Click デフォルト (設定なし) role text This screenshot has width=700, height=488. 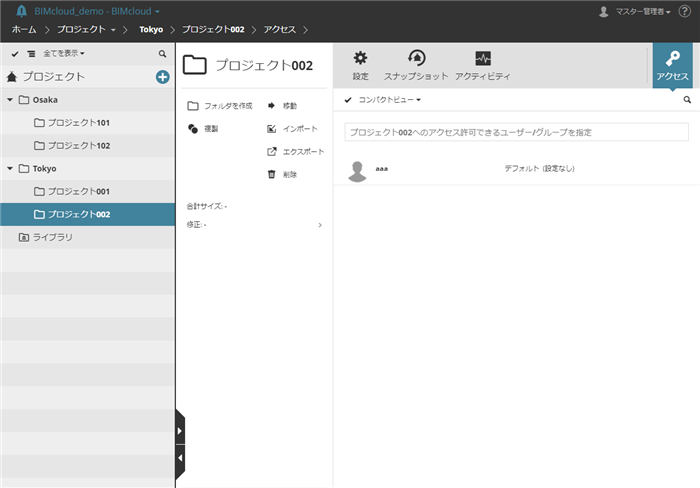(539, 168)
